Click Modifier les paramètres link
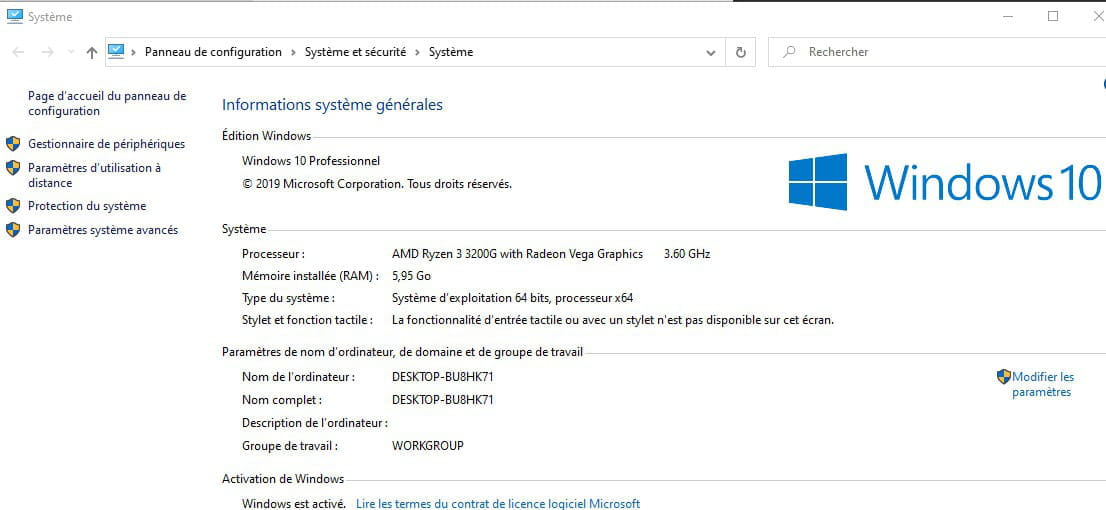Viewport: 1106px width, 510px height. (1043, 384)
